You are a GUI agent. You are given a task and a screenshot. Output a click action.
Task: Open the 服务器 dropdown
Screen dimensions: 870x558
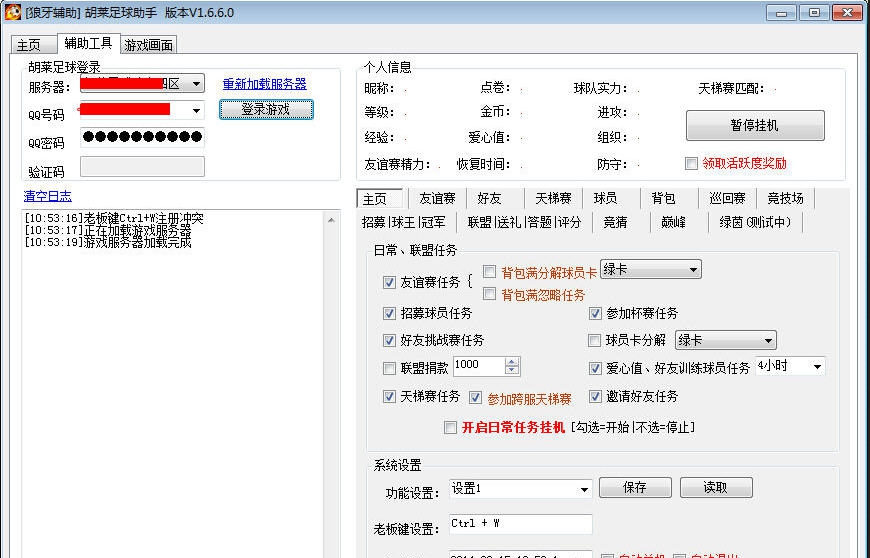tap(142, 84)
